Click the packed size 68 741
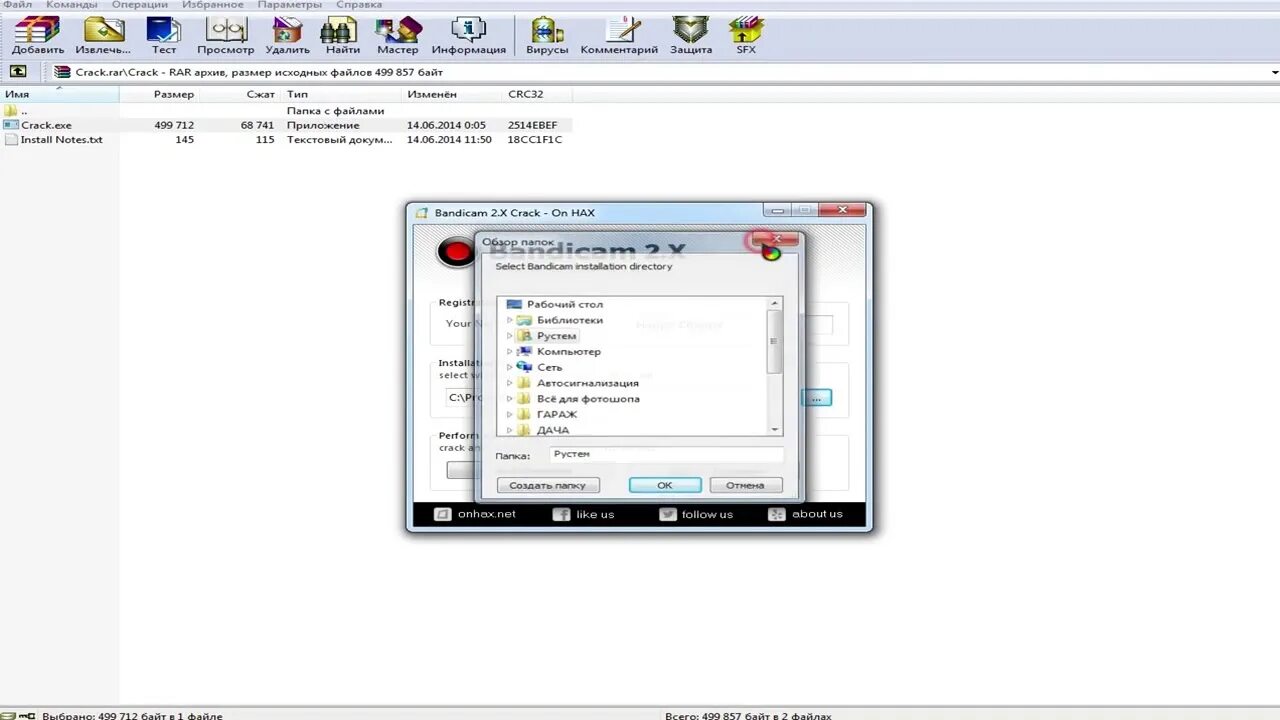 pyautogui.click(x=257, y=125)
